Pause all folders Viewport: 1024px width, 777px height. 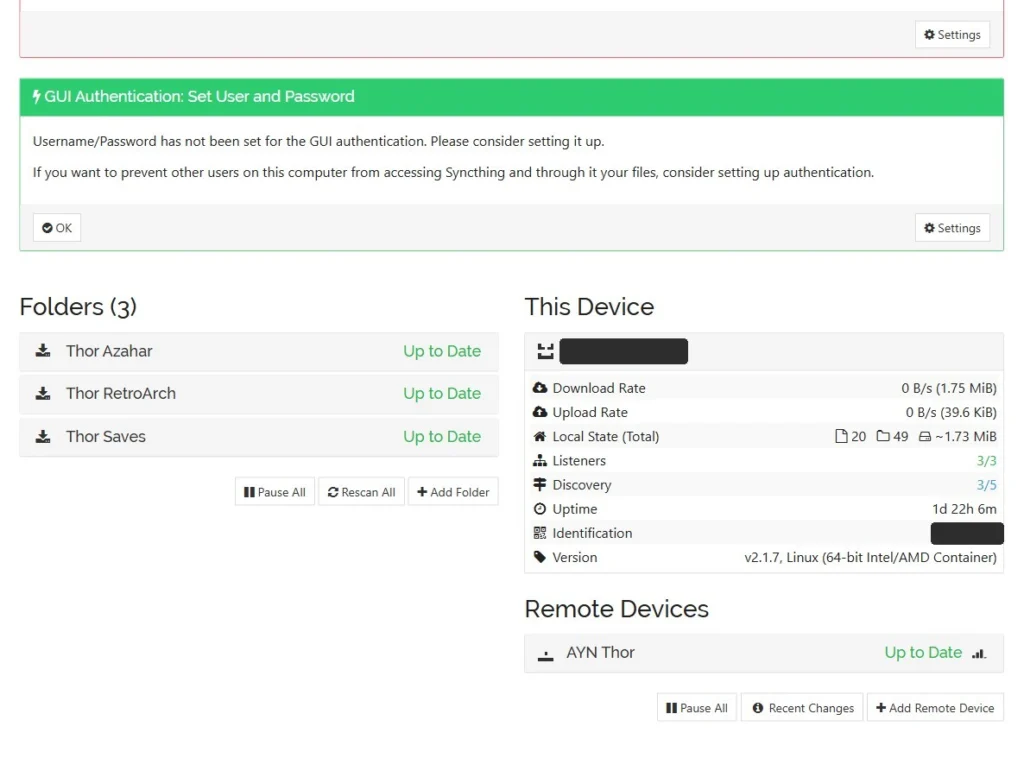(274, 492)
